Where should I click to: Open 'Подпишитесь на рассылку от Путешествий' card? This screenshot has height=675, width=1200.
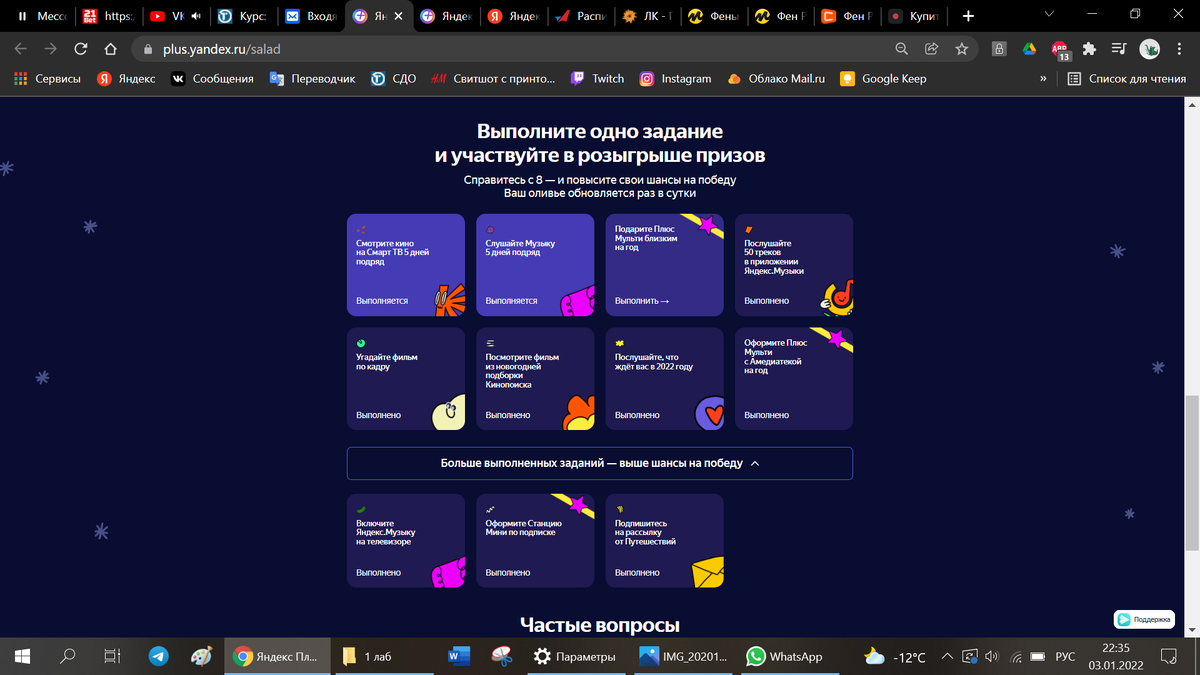coord(665,540)
